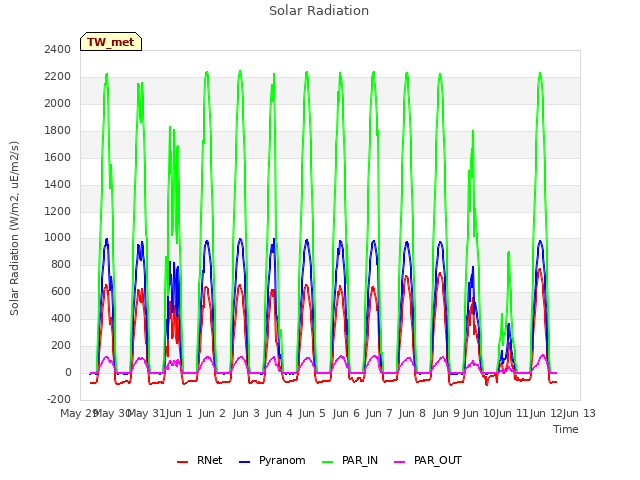The width and height of the screenshot is (640, 480).
Task: Click the 2200 y-axis tick label
Action: pyautogui.click(x=58, y=77)
